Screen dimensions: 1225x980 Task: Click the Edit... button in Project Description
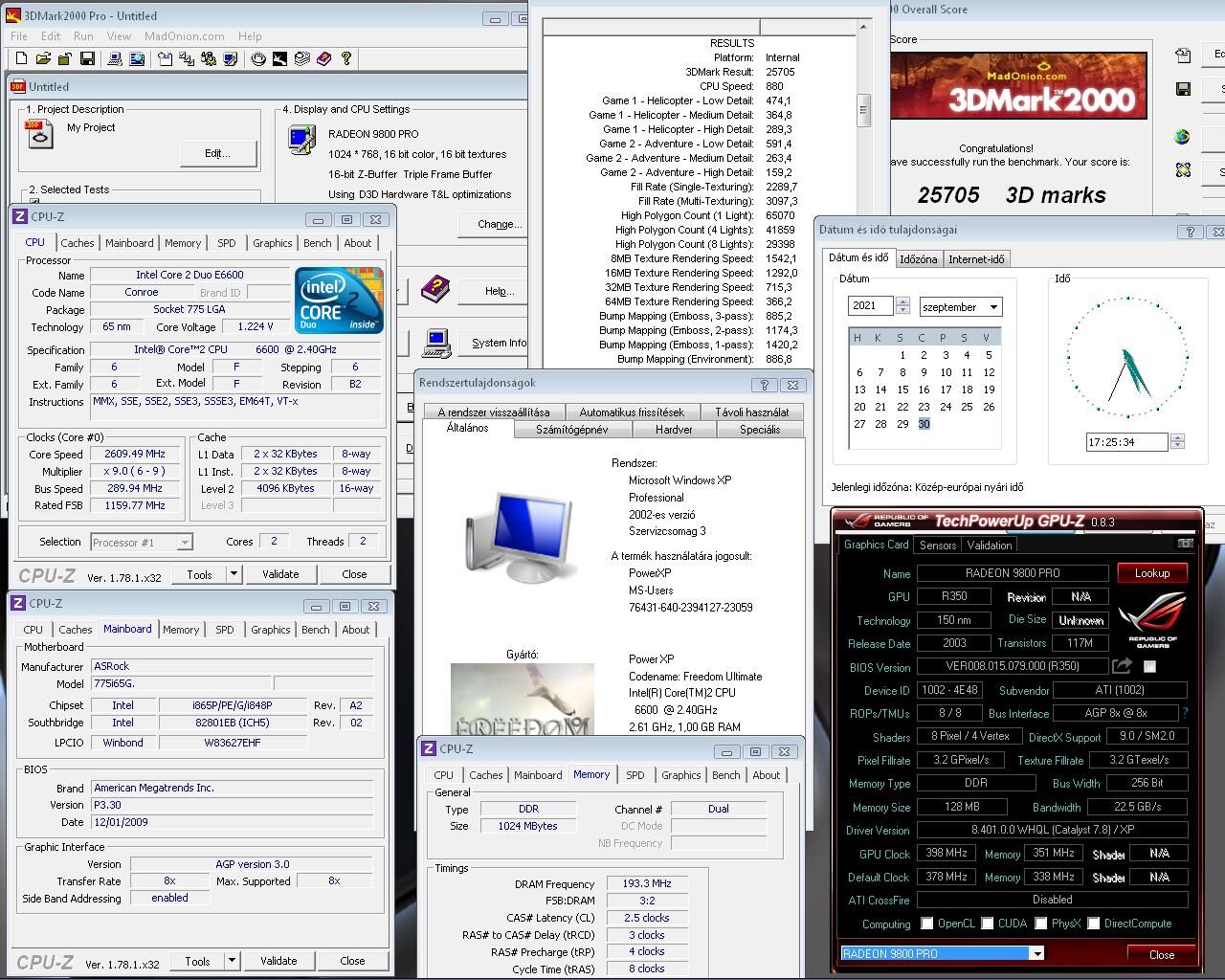tap(218, 153)
